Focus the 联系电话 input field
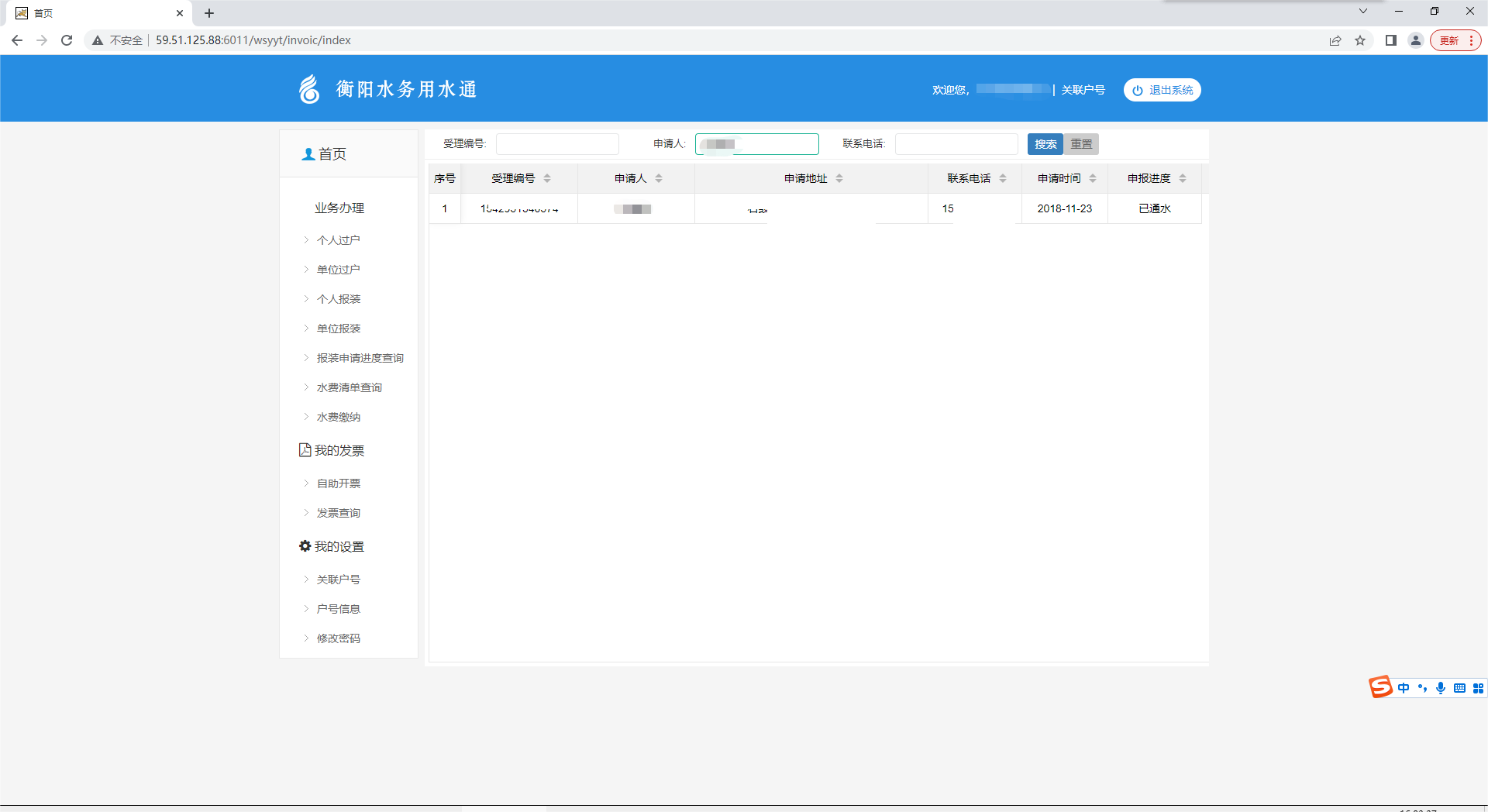The image size is (1488, 812). point(956,144)
